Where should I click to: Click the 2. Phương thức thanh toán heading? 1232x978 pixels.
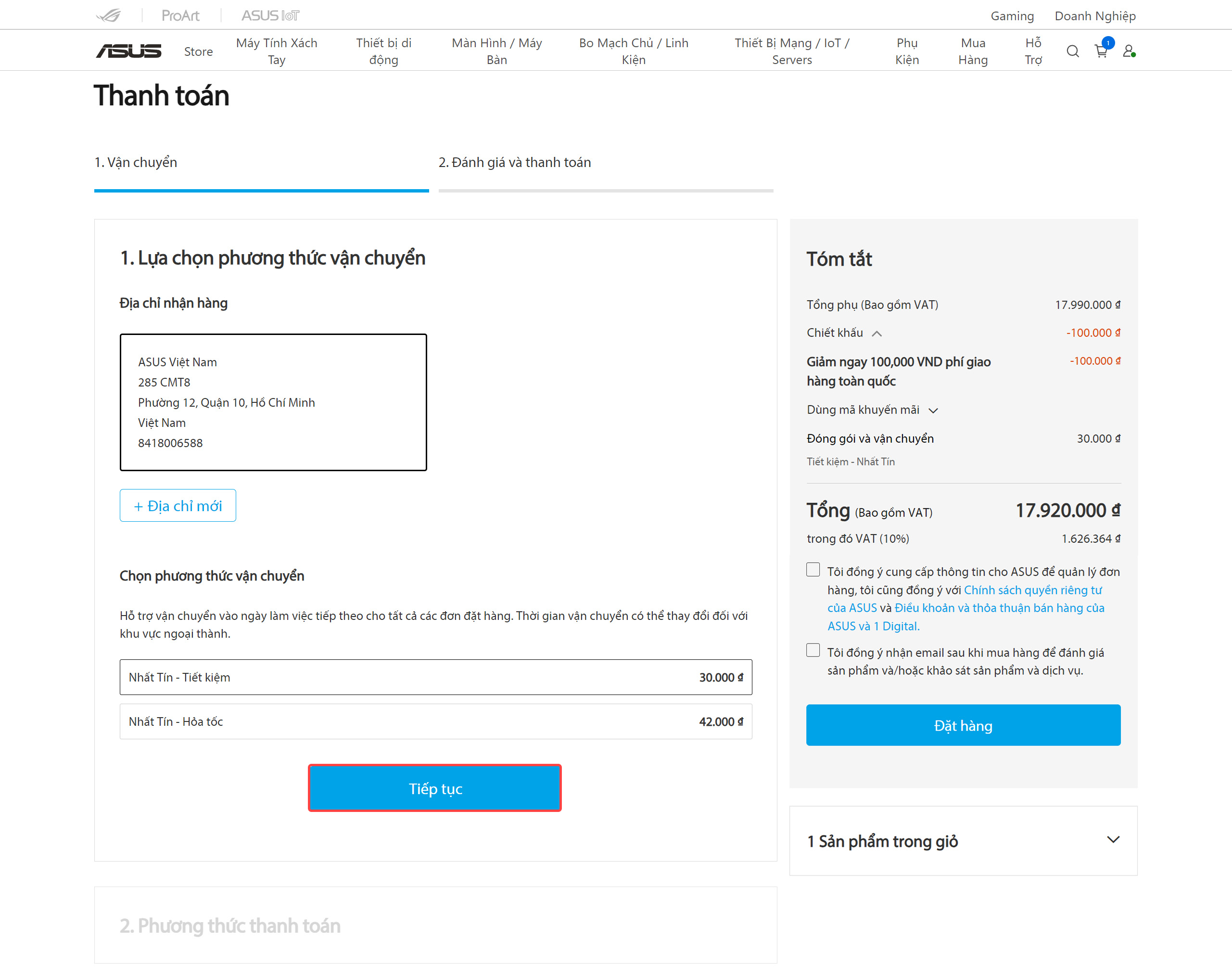(x=230, y=926)
